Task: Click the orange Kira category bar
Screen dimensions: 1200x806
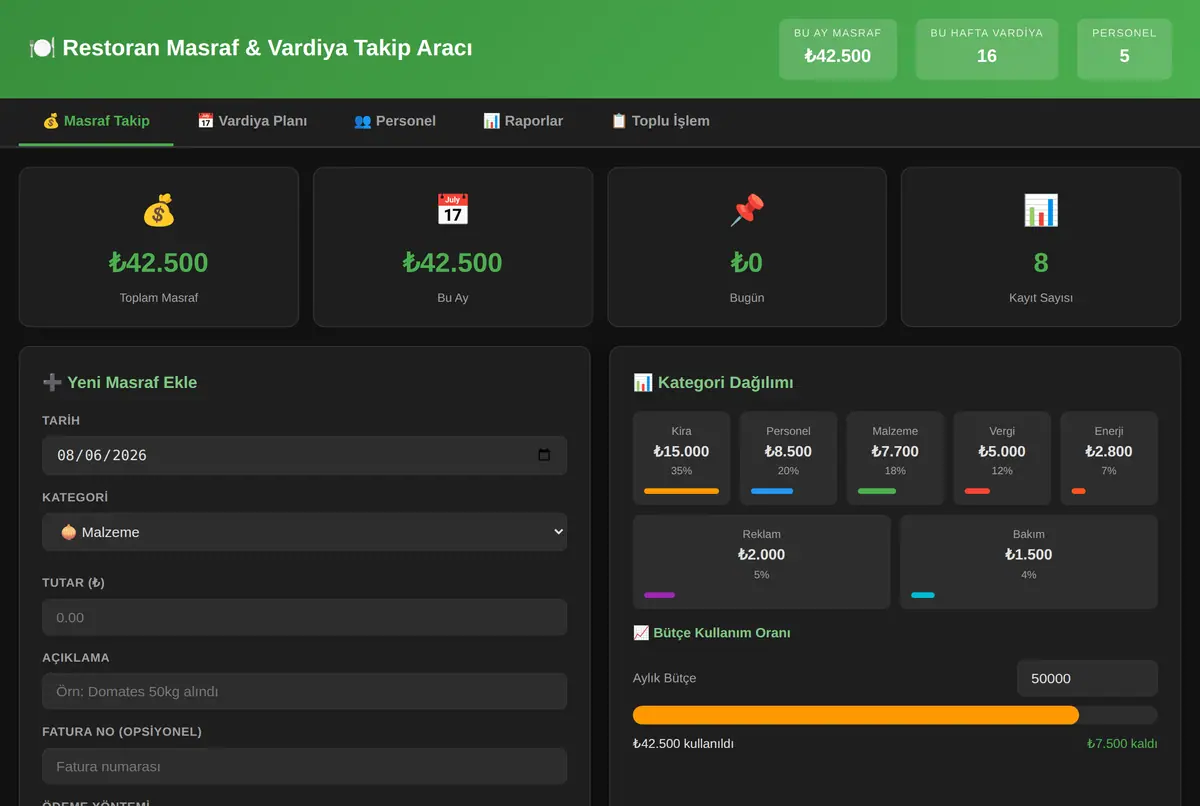Action: (681, 491)
